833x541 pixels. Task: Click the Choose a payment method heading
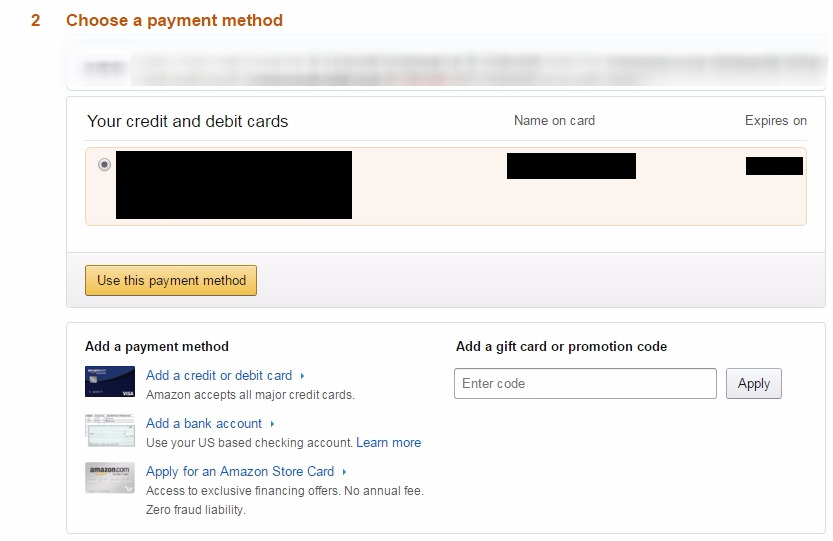[x=174, y=20]
